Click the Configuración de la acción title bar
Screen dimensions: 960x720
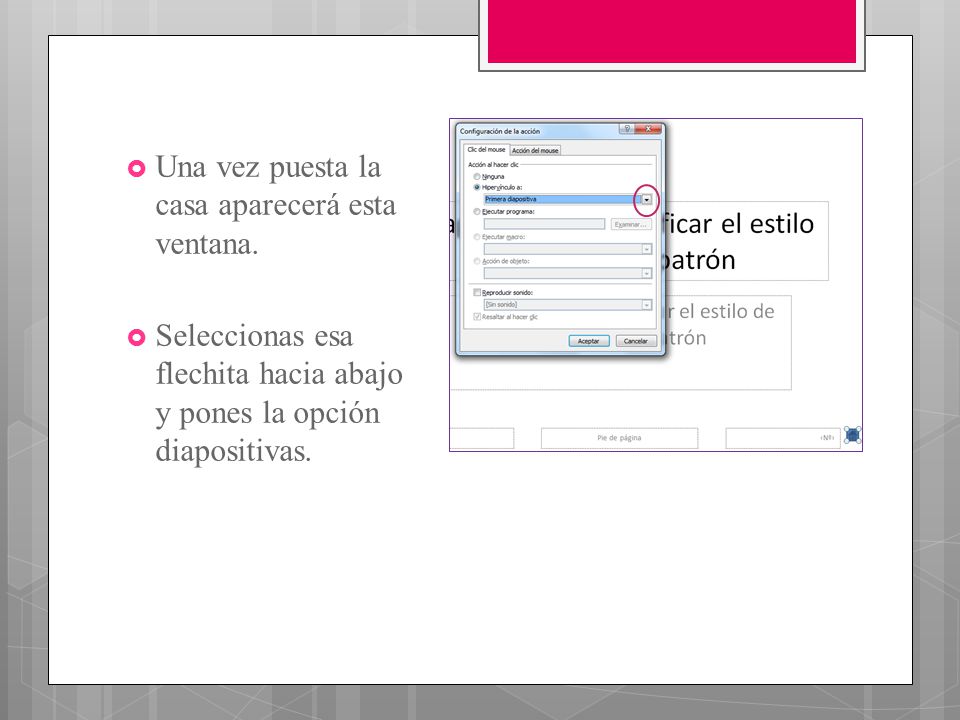539,130
